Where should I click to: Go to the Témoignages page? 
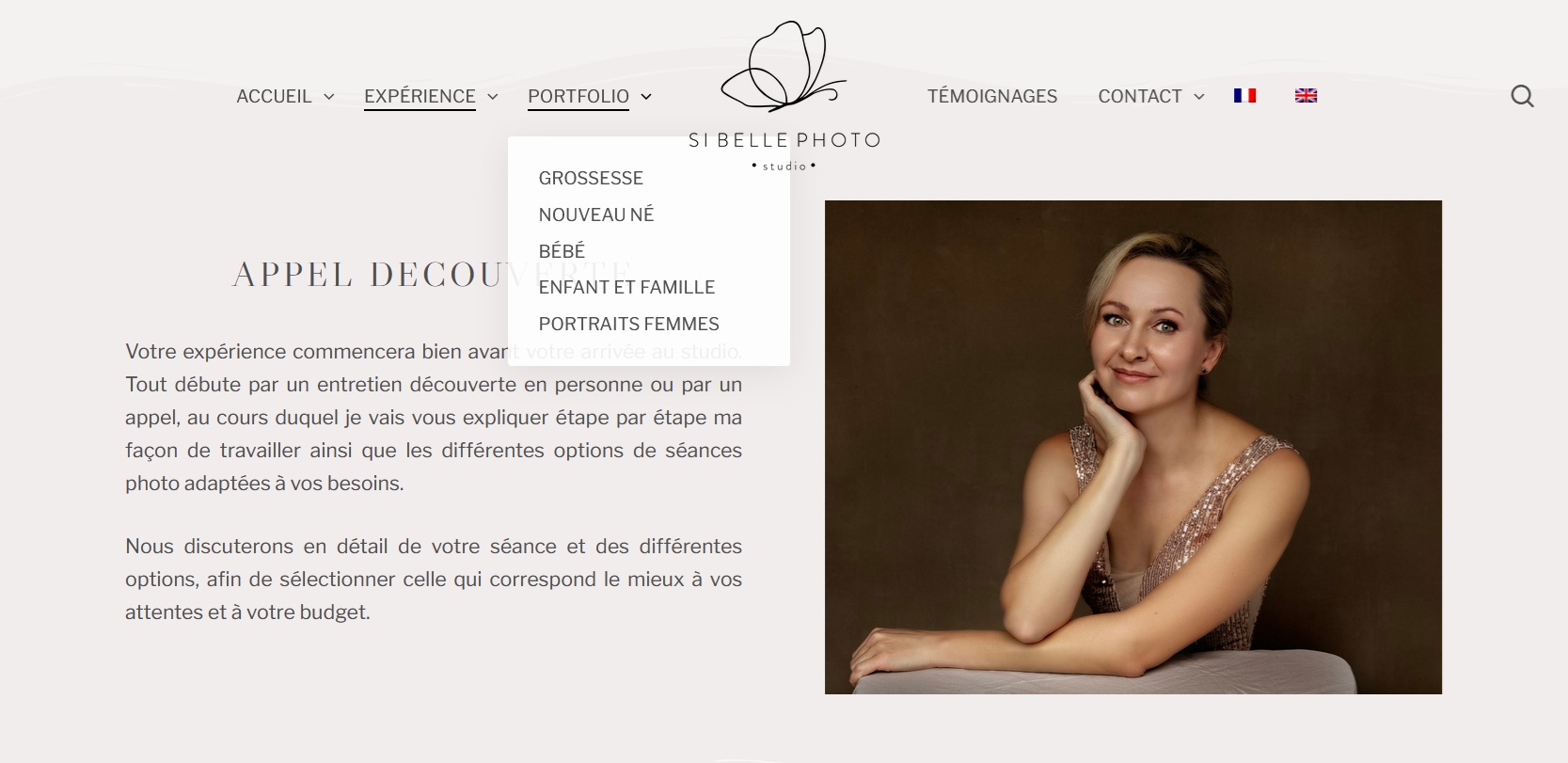click(992, 96)
